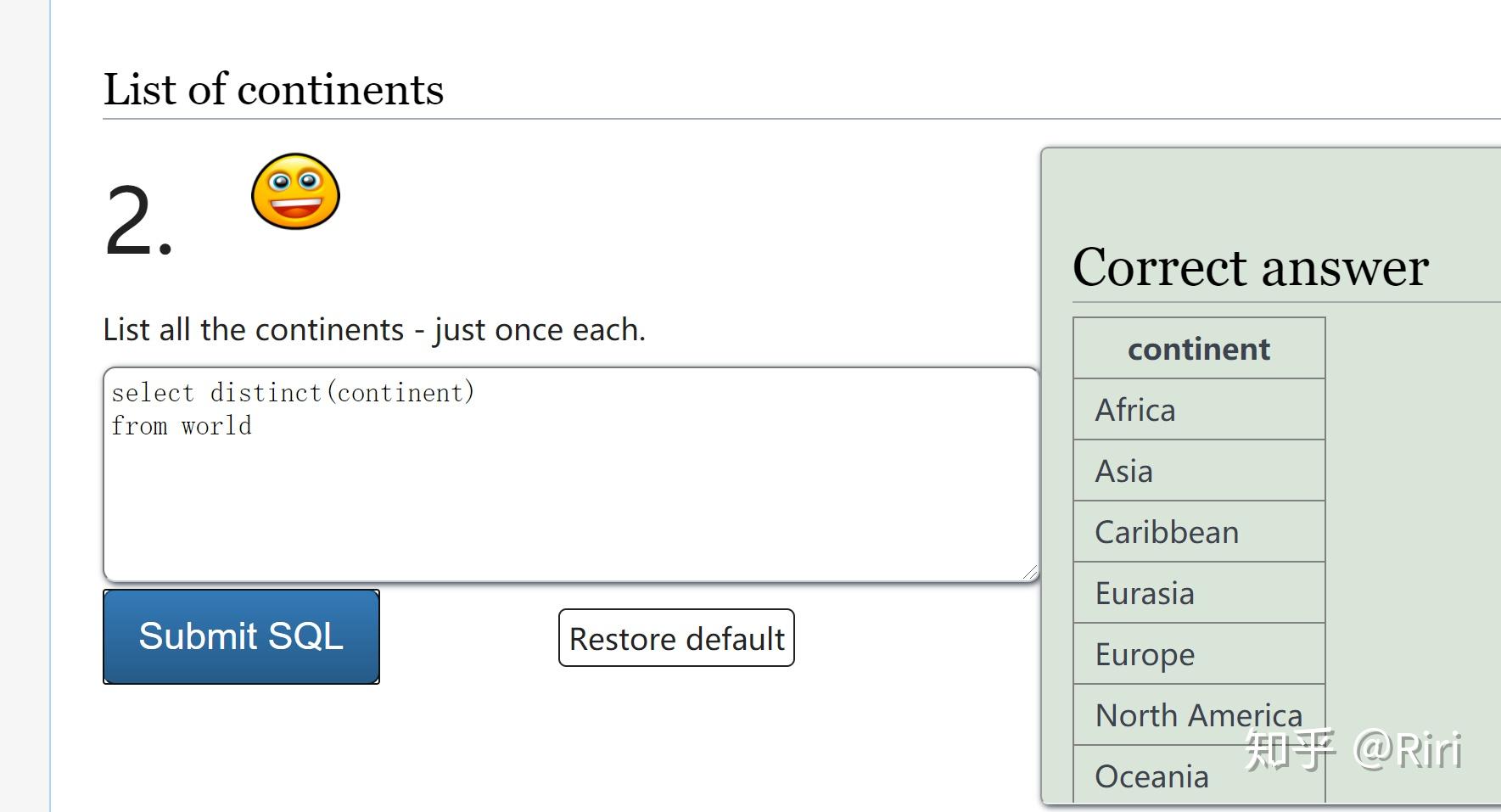The width and height of the screenshot is (1501, 812).
Task: Grab the query box resize handle
Action: point(1030,574)
